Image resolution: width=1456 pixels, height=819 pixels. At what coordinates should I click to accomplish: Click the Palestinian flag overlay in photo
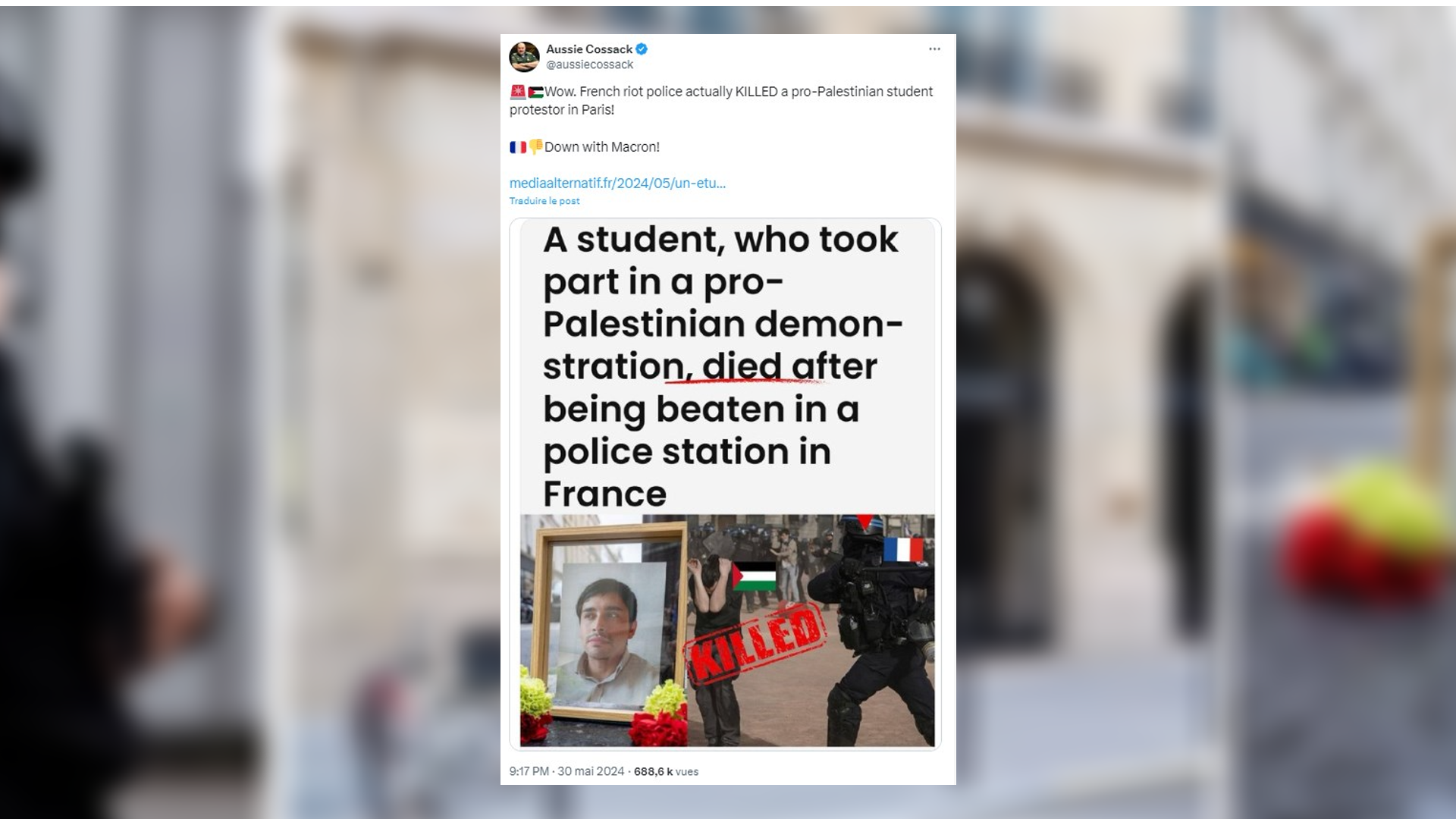755,576
